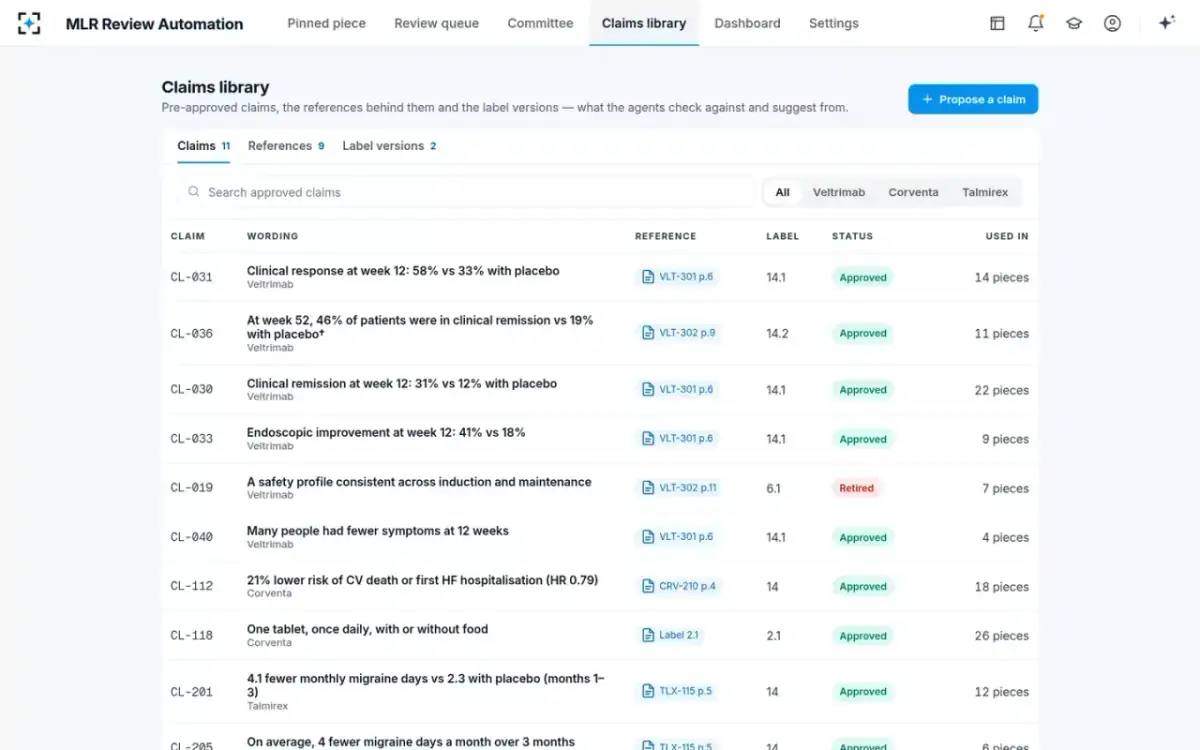Open claim "4.1 fewer monthly migraine days"
The width and height of the screenshot is (1200, 750).
click(x=426, y=684)
